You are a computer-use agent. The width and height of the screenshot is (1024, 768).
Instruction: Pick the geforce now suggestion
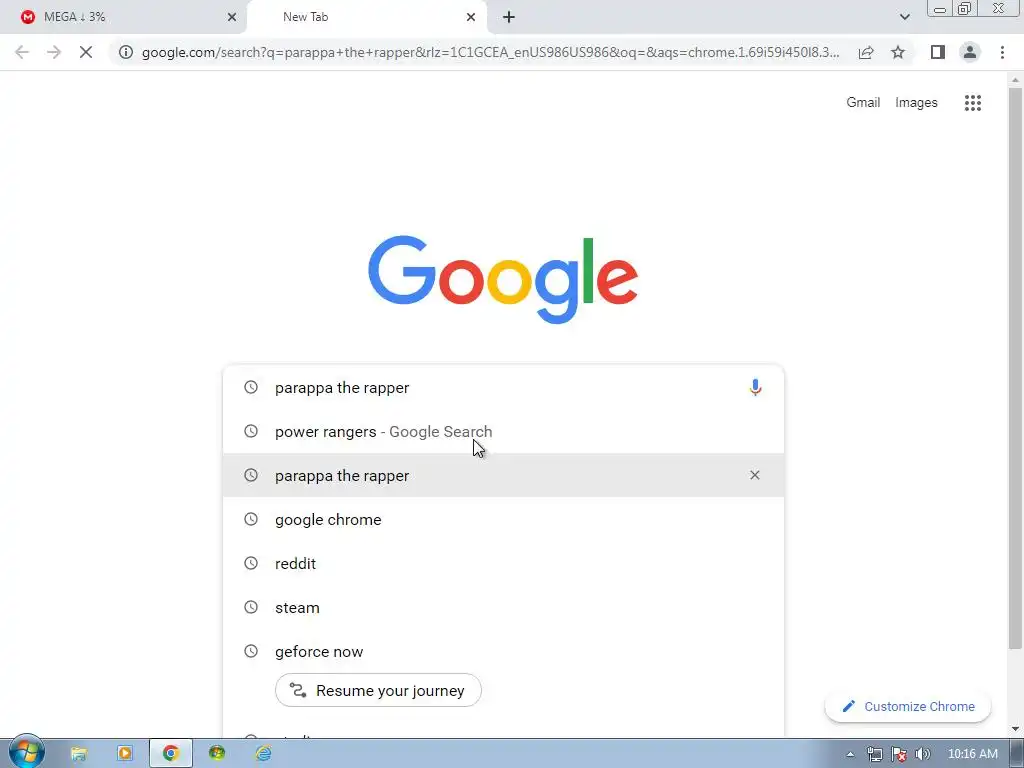tap(503, 652)
